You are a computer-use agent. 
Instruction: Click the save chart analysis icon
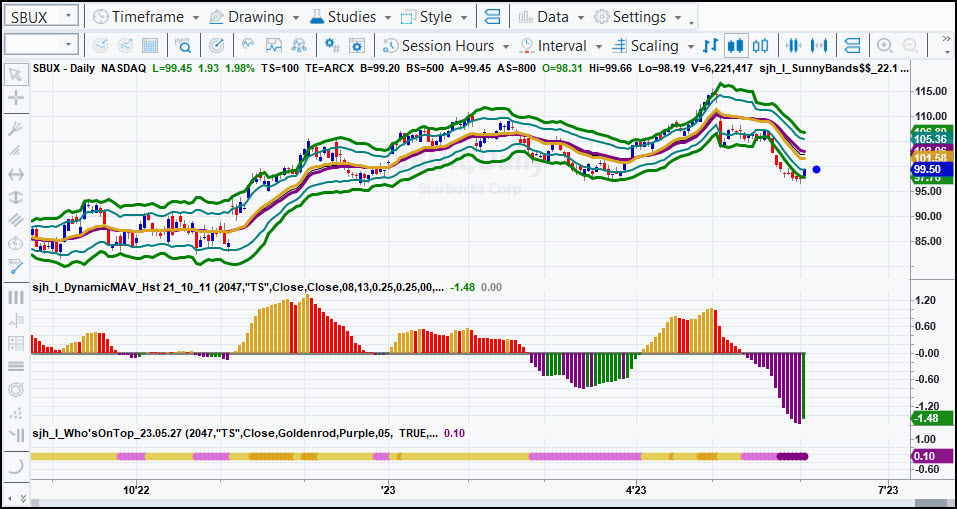click(x=275, y=46)
